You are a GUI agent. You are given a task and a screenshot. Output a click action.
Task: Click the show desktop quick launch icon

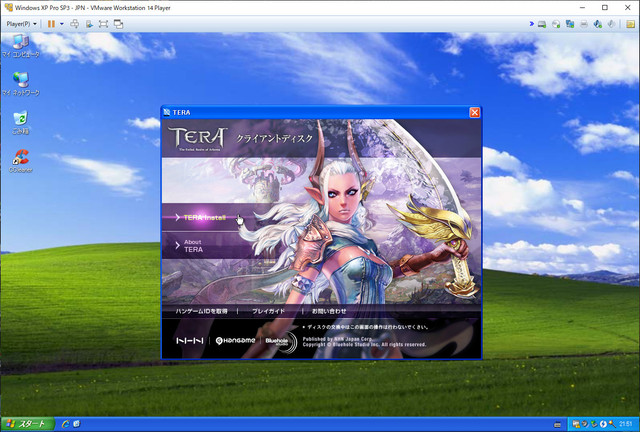(76, 424)
